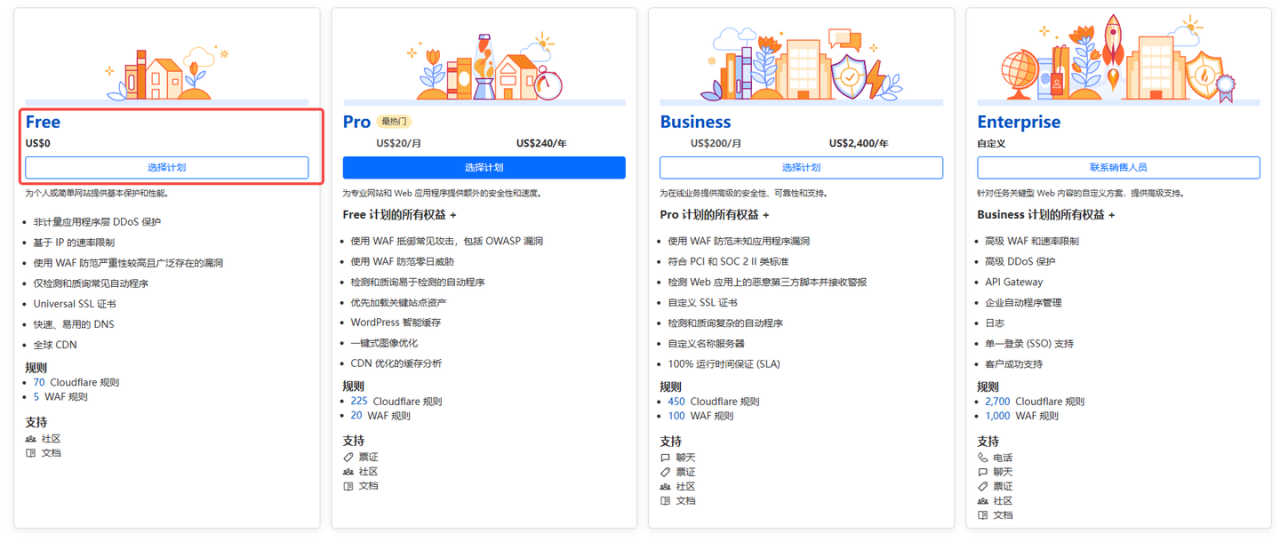The image size is (1280, 558).
Task: Click the 企业自动程序管理 feature
Action: tap(1023, 302)
